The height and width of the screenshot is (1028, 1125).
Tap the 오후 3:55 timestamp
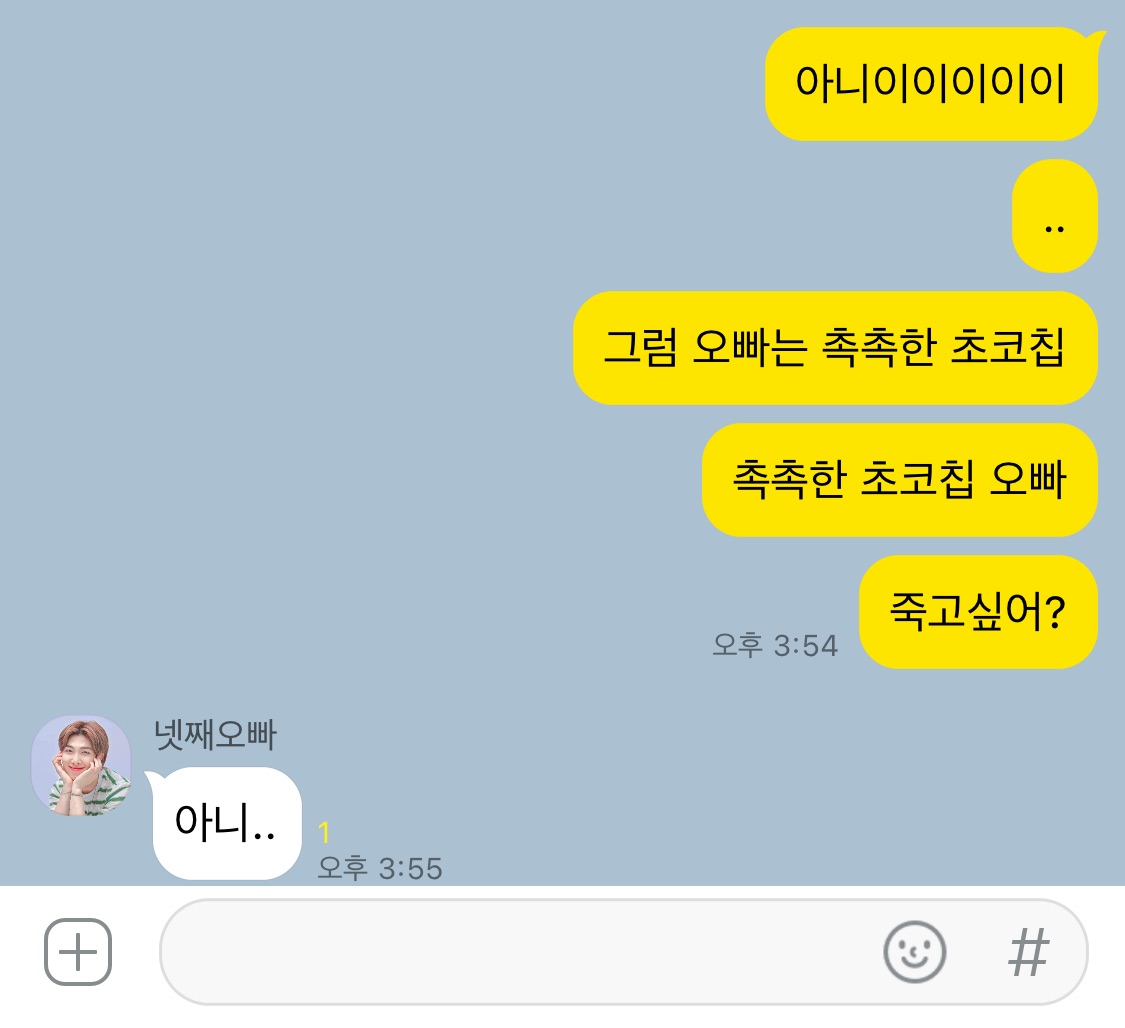point(380,868)
